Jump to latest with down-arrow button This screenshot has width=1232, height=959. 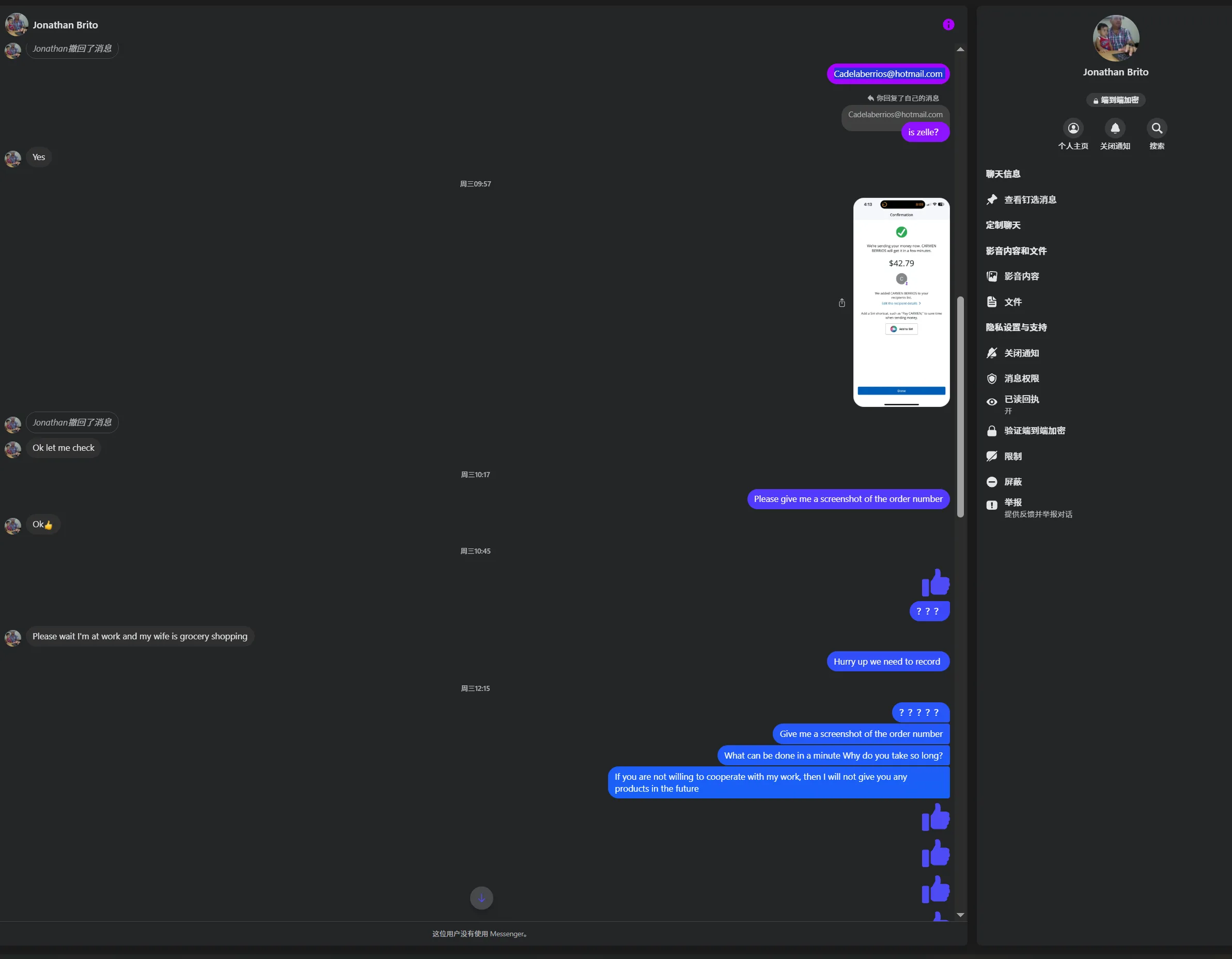[x=481, y=898]
